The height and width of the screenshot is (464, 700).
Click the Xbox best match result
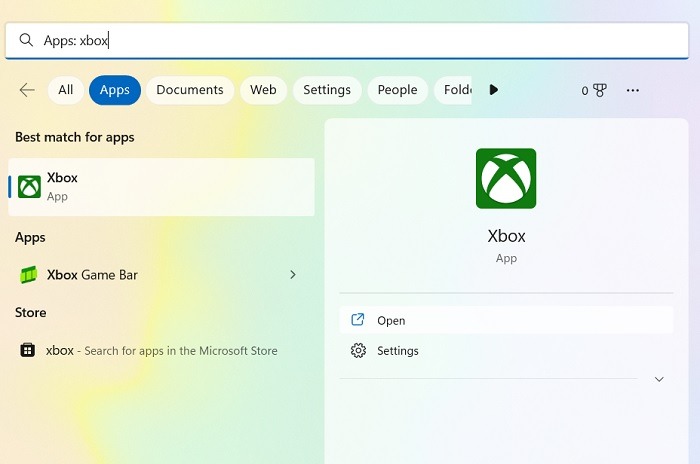pos(161,187)
